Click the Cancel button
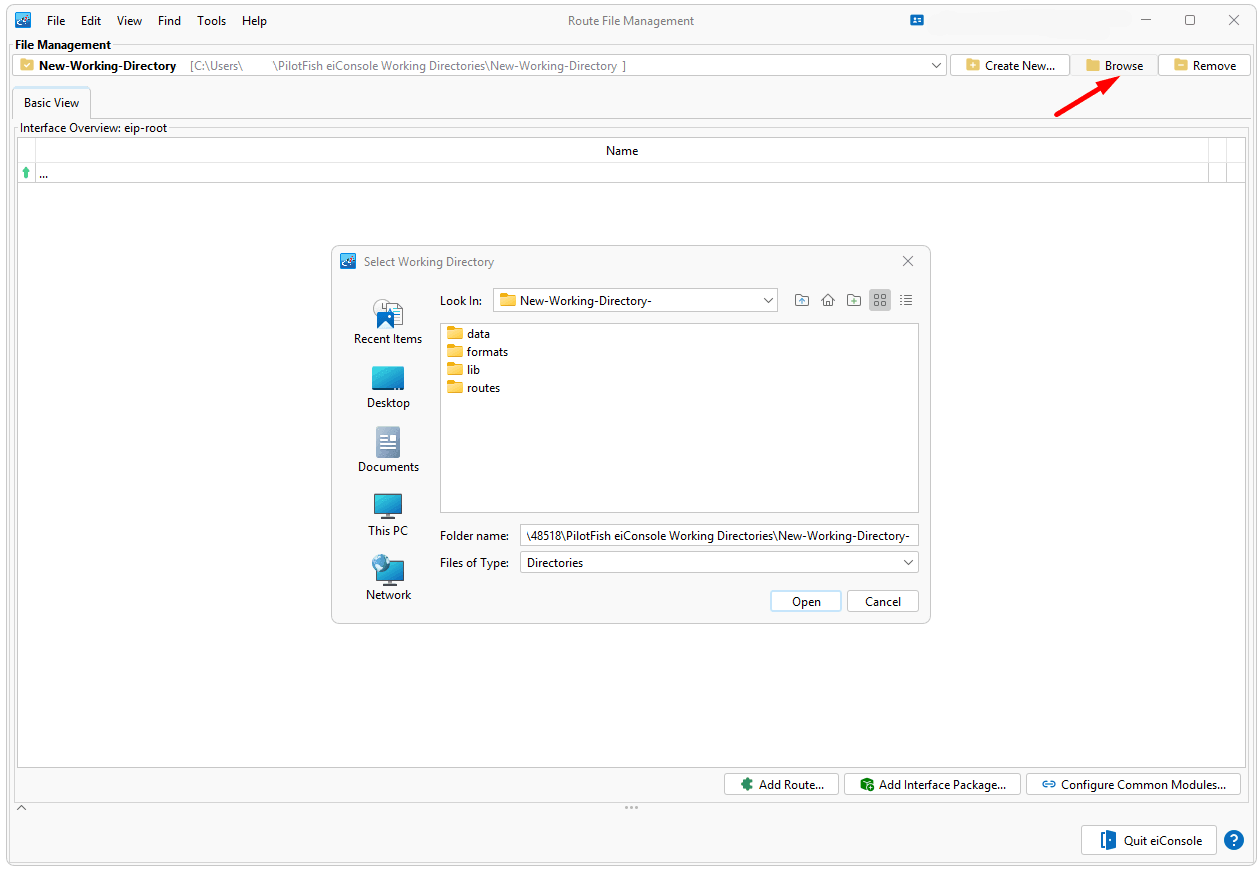The image size is (1260, 875). (x=883, y=602)
